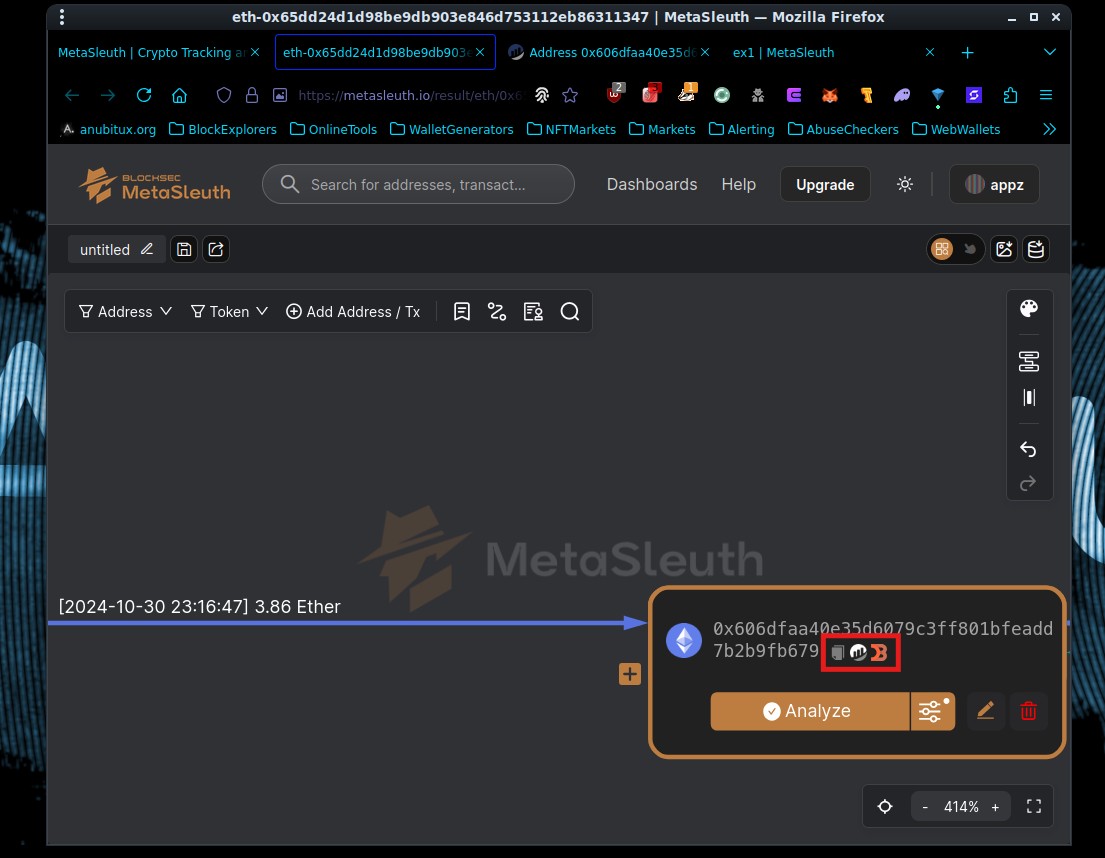The height and width of the screenshot is (858, 1105).
Task: Switch to orange grid view mode
Action: tap(942, 249)
